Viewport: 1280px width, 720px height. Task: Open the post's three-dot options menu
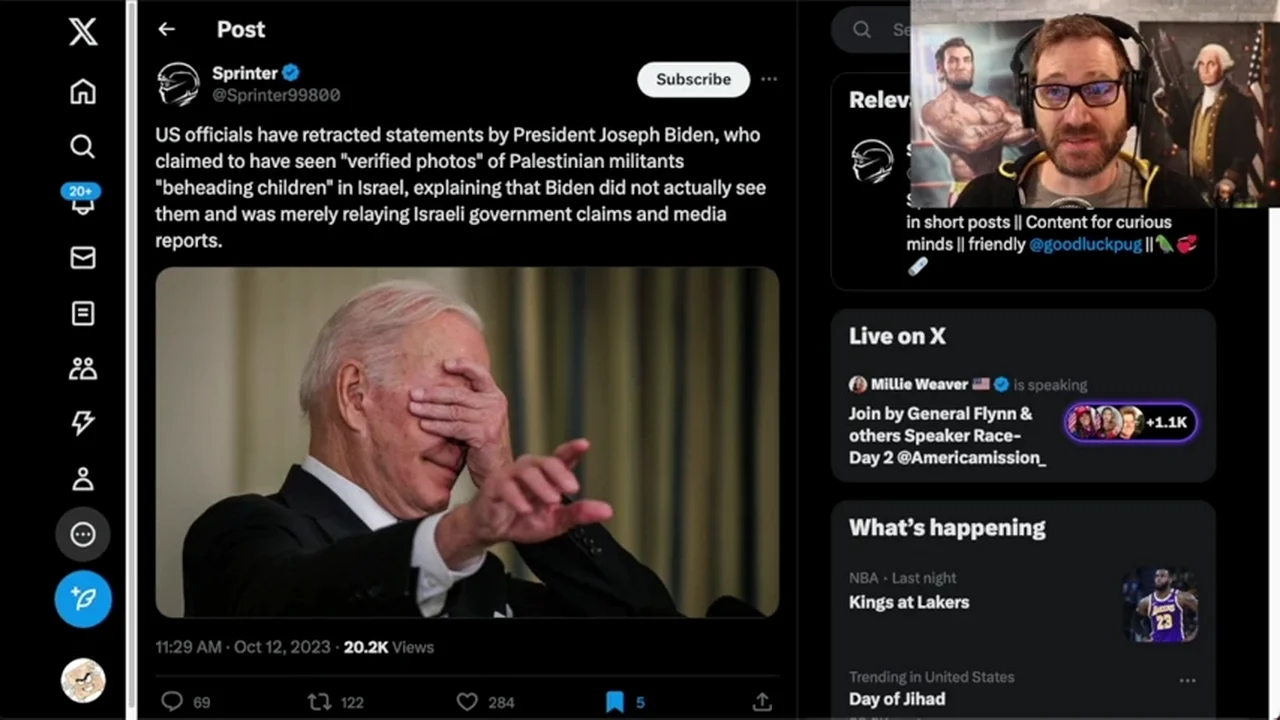[x=769, y=79]
